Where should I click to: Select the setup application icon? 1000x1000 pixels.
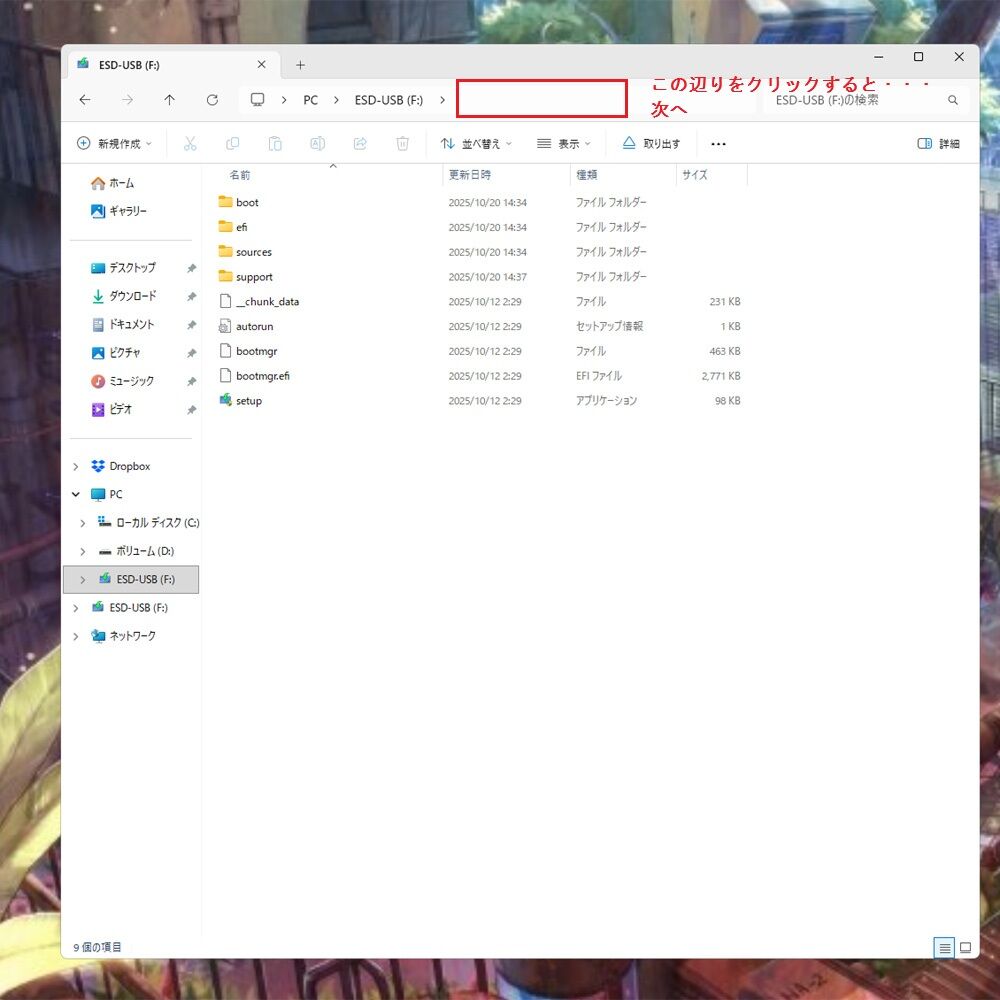[x=225, y=400]
